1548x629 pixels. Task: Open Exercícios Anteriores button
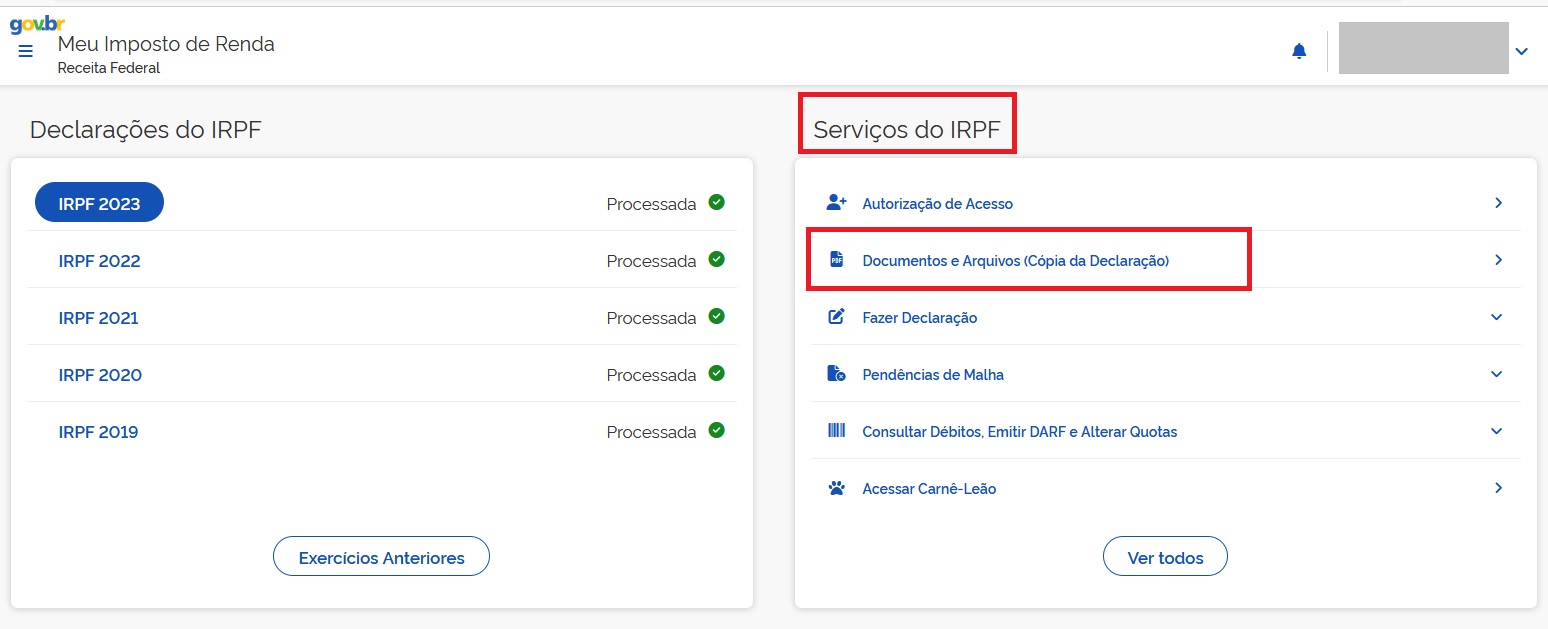(x=381, y=557)
